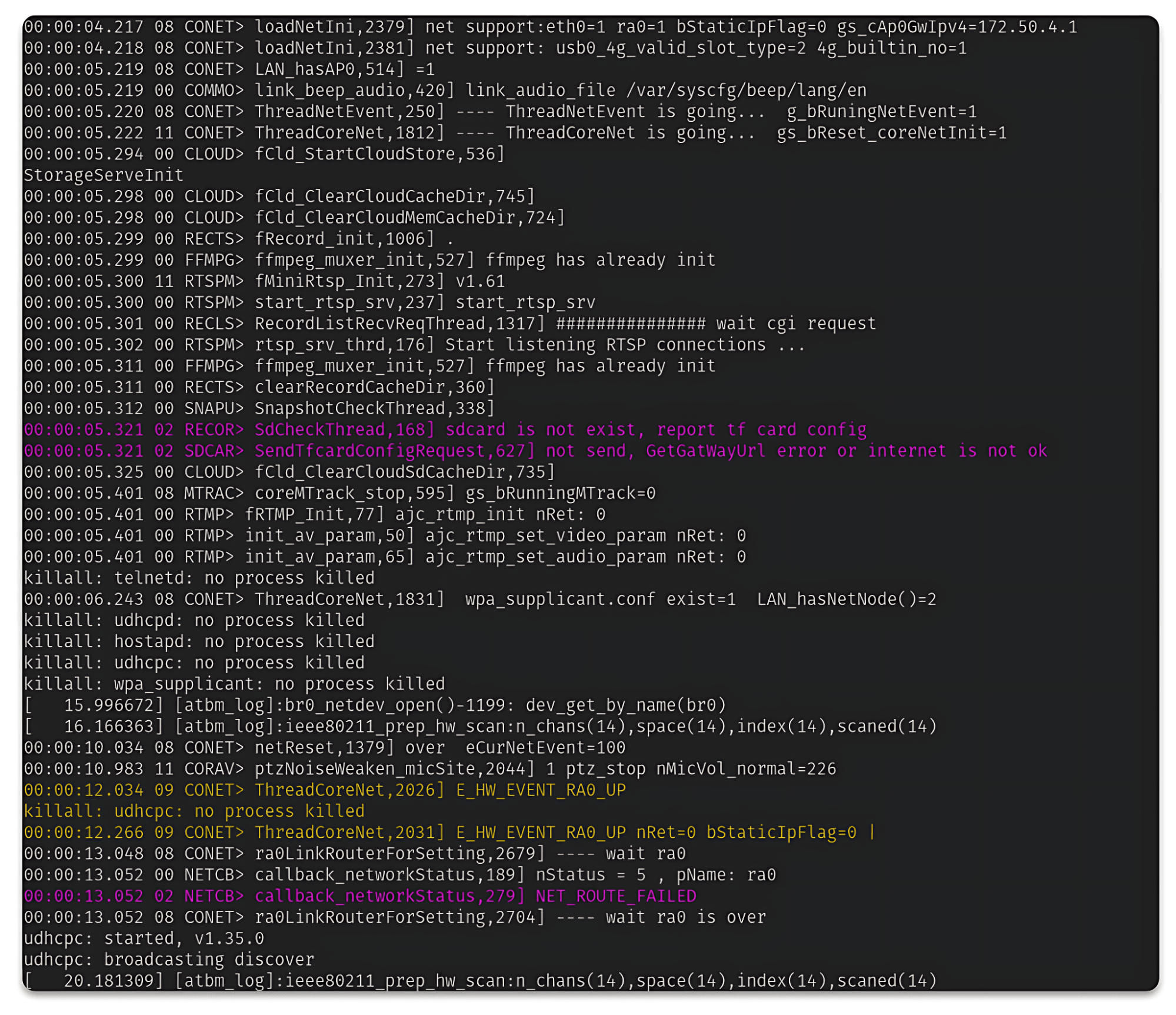The width and height of the screenshot is (1176, 1015).
Task: Click the yellow 'E_HW_EVENT_RA0_UP nRet=0' line
Action: 449,832
